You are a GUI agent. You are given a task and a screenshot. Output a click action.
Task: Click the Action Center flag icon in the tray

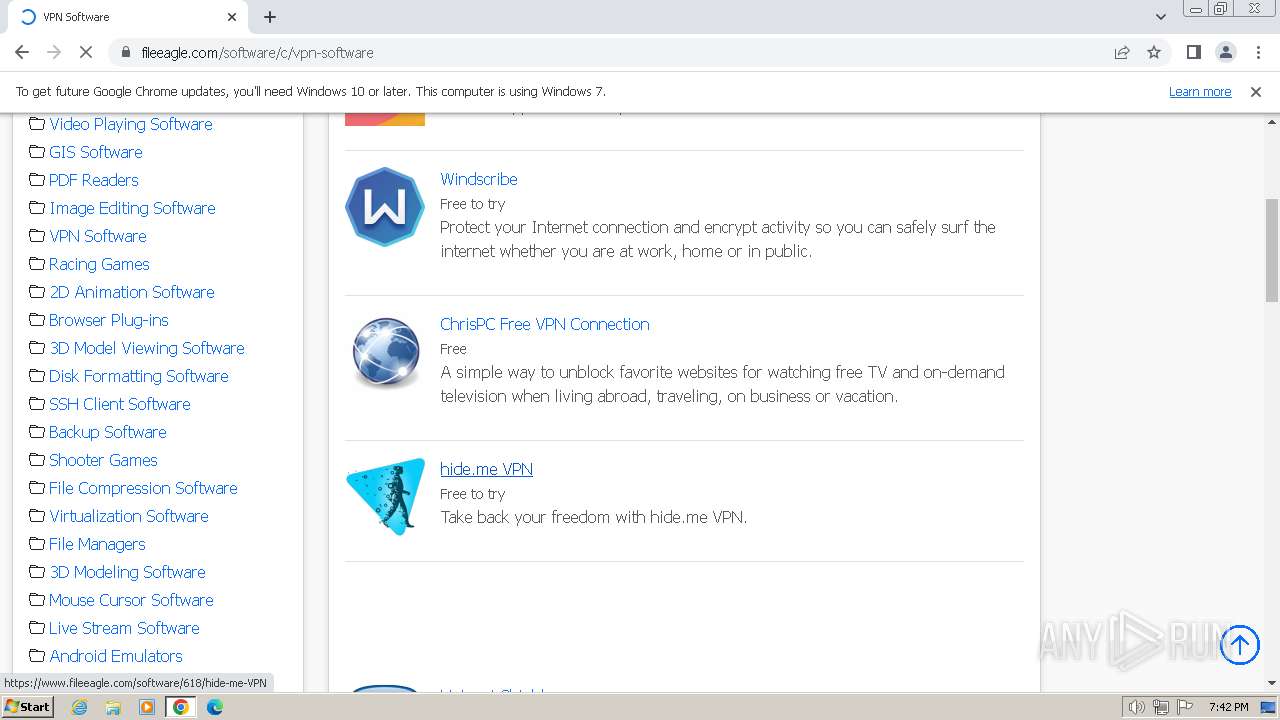coord(1185,707)
